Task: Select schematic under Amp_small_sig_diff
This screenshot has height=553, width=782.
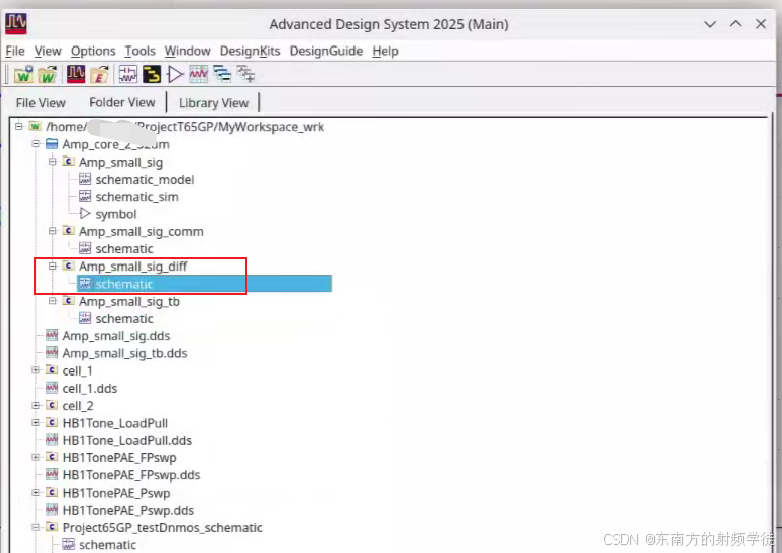Action: [204, 284]
